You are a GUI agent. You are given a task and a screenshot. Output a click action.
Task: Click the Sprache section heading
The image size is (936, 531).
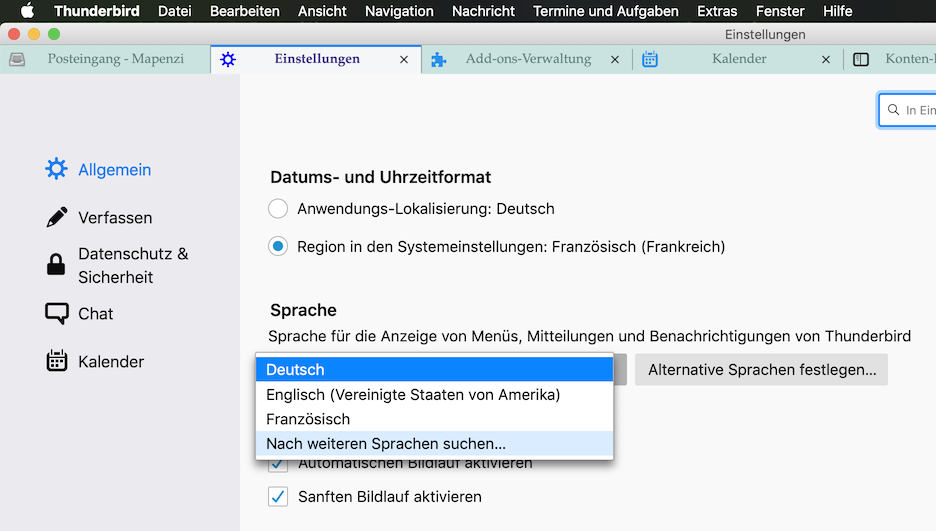tap(303, 310)
